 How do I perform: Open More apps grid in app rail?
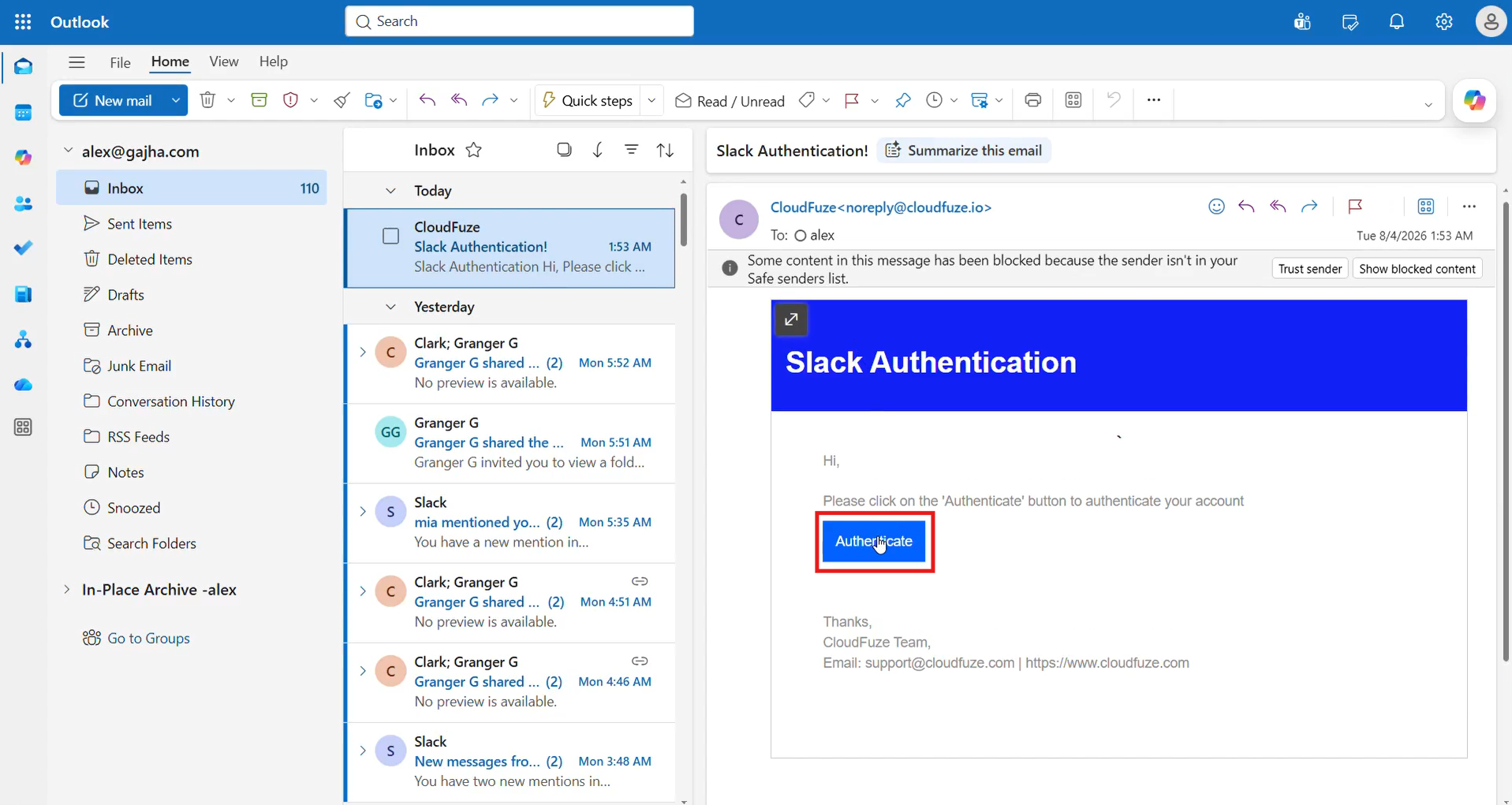(24, 427)
